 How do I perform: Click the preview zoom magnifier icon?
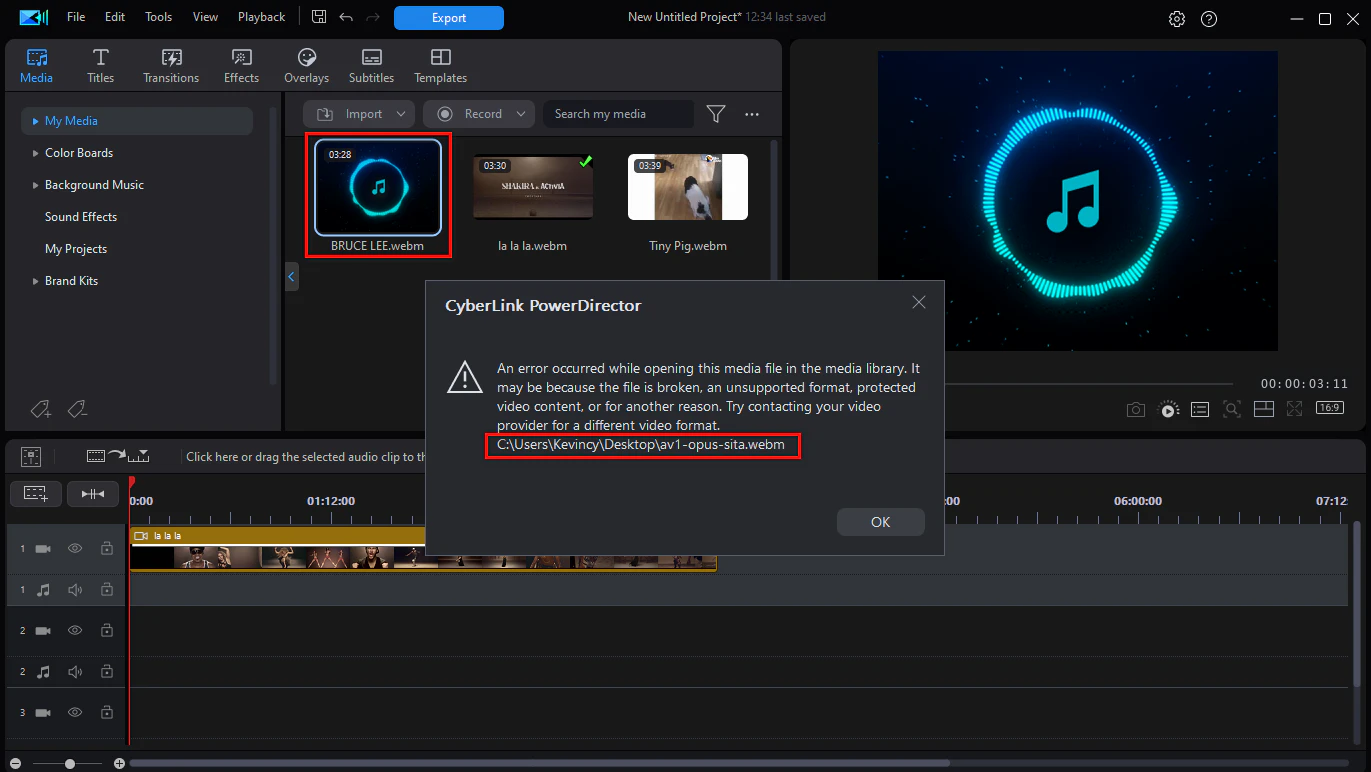(1232, 409)
